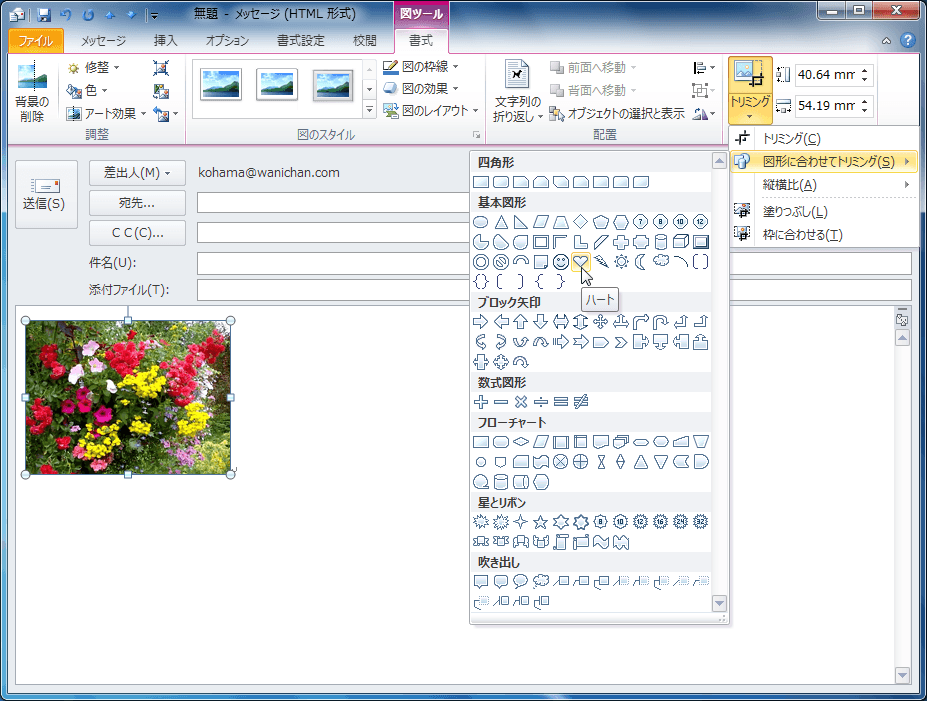Open the 差出人(M) sender dropdown
927x701 pixels.
[137, 173]
